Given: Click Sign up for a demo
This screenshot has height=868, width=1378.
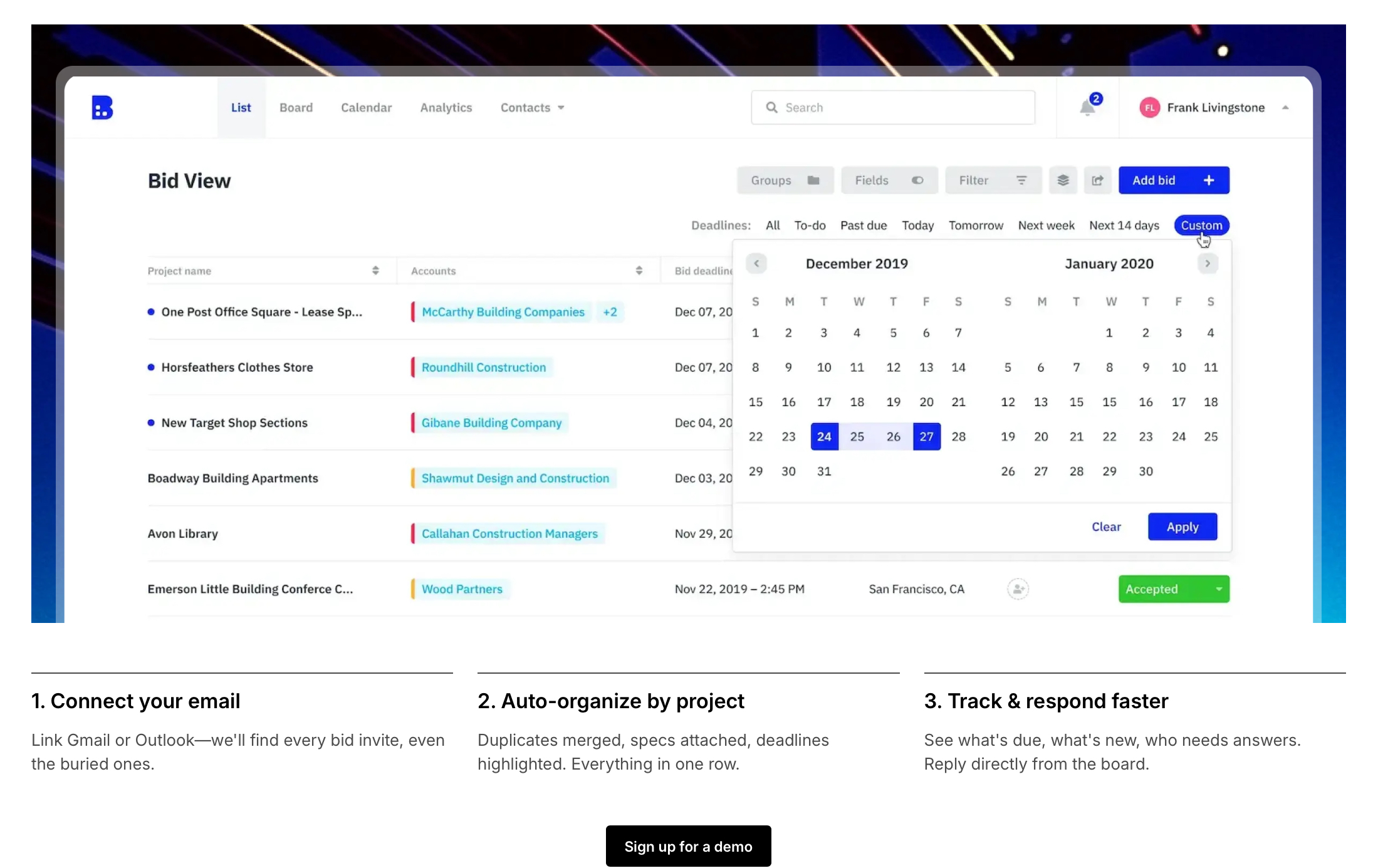Looking at the screenshot, I should click(x=688, y=846).
